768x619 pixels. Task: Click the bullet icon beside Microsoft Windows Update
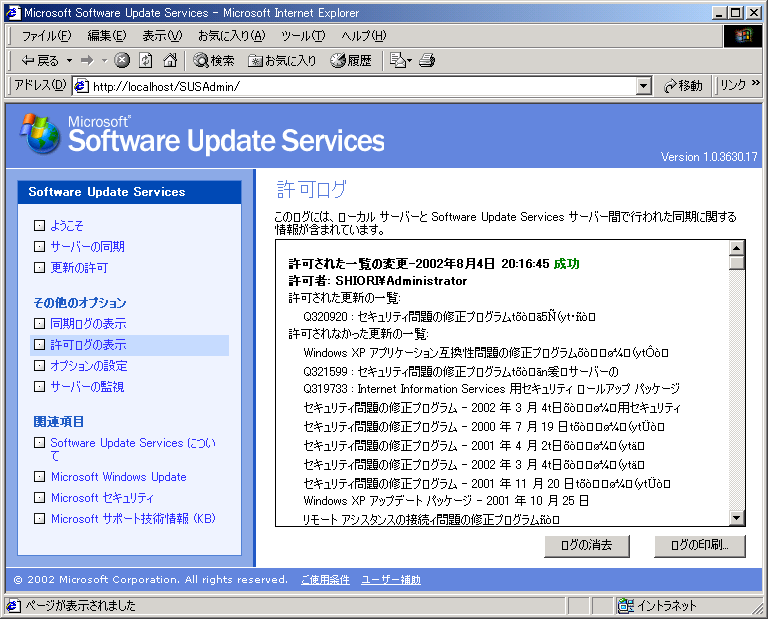point(39,477)
